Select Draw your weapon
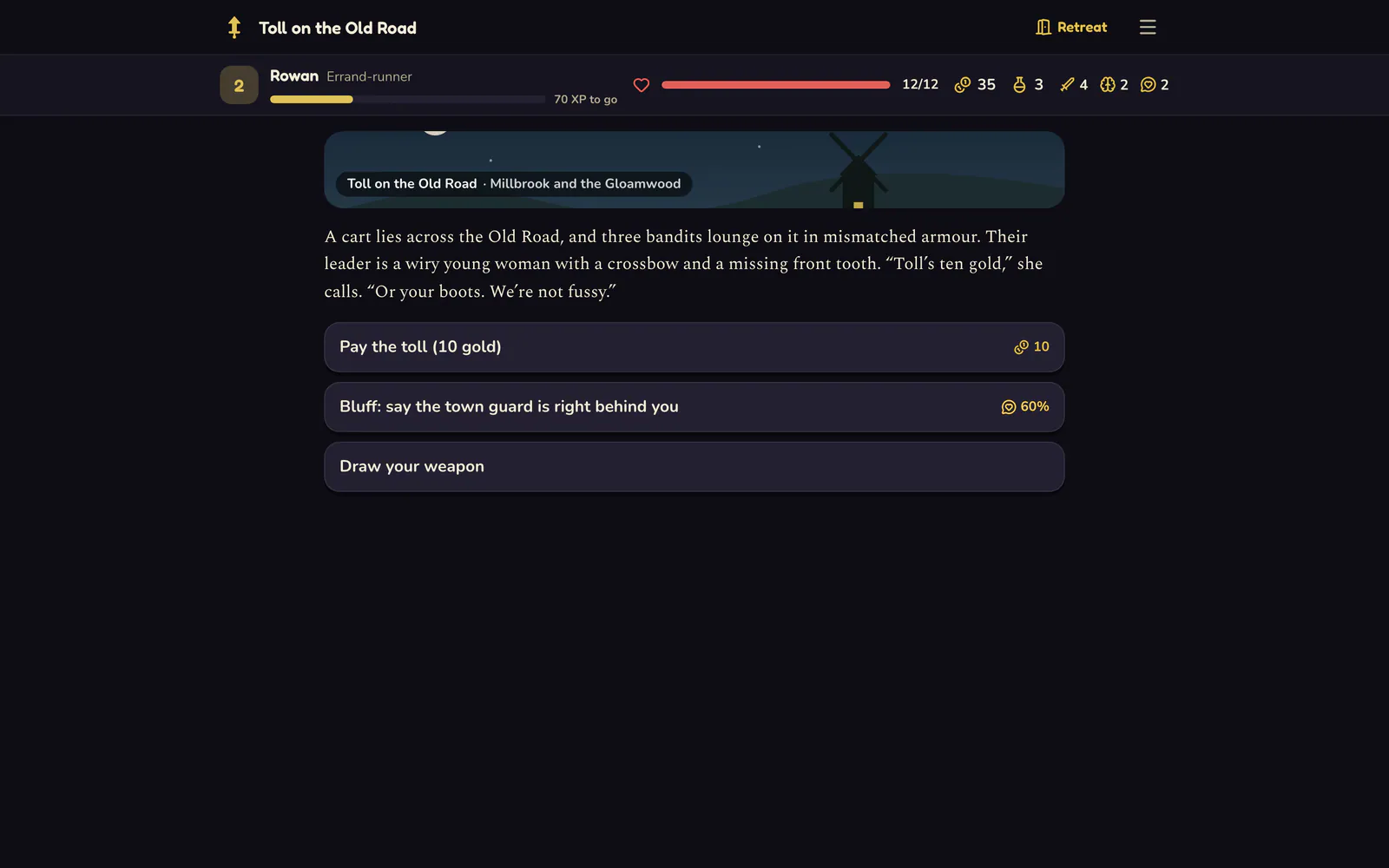This screenshot has width=1389, height=868. tap(694, 467)
